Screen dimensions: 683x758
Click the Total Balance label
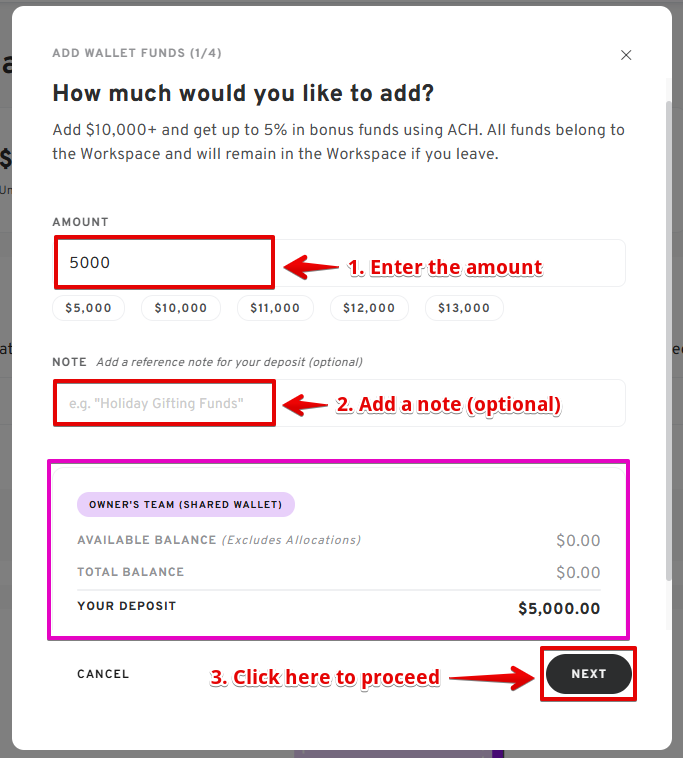[x=130, y=572]
